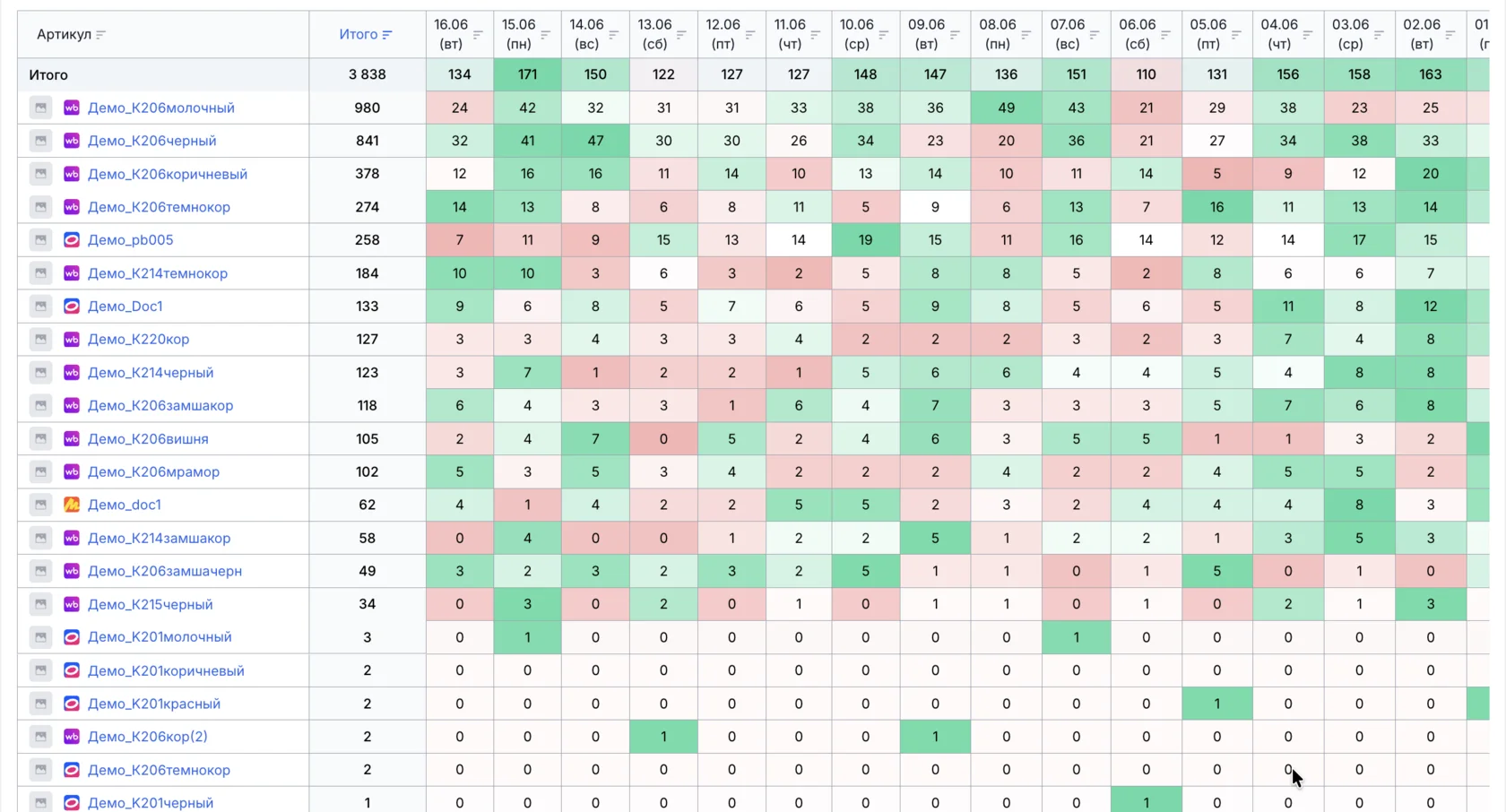Sort table by Итого column header
1506x812 pixels.
point(366,34)
